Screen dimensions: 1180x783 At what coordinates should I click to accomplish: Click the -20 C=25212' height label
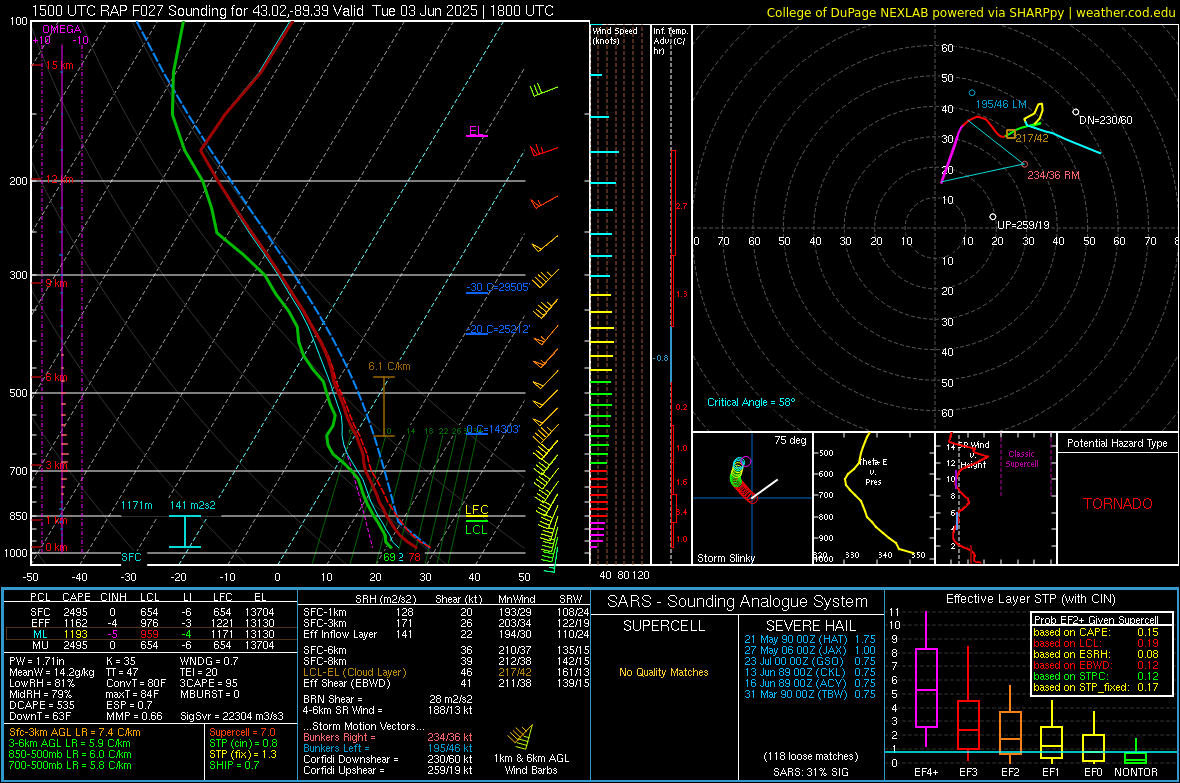pos(497,329)
